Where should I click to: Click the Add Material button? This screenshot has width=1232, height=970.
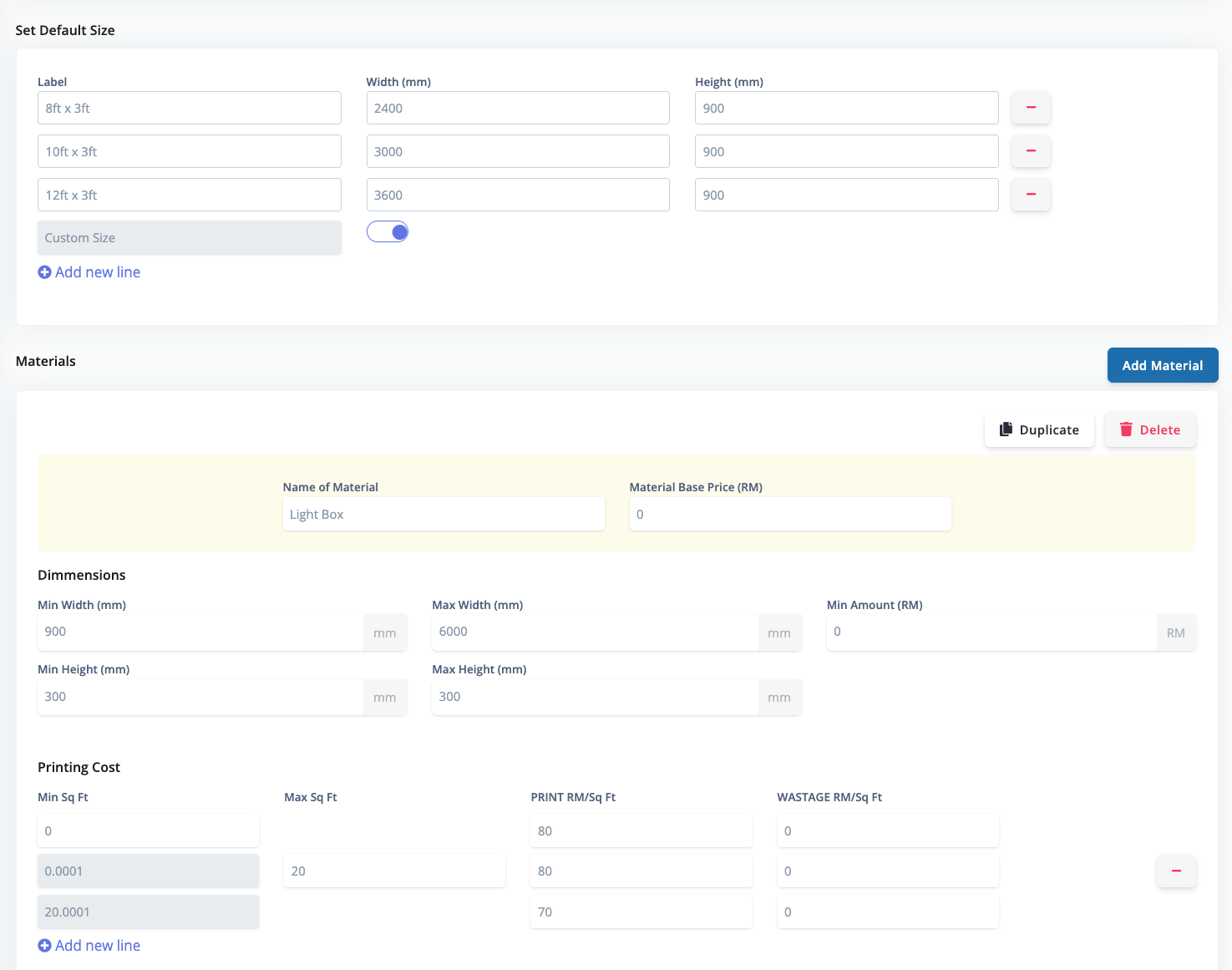(x=1162, y=365)
